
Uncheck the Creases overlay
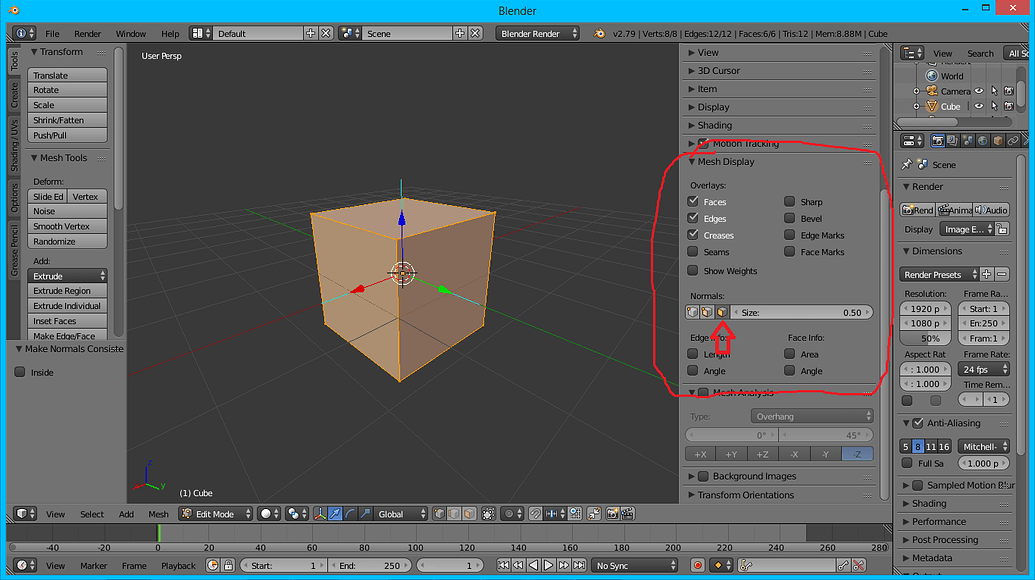(x=692, y=234)
